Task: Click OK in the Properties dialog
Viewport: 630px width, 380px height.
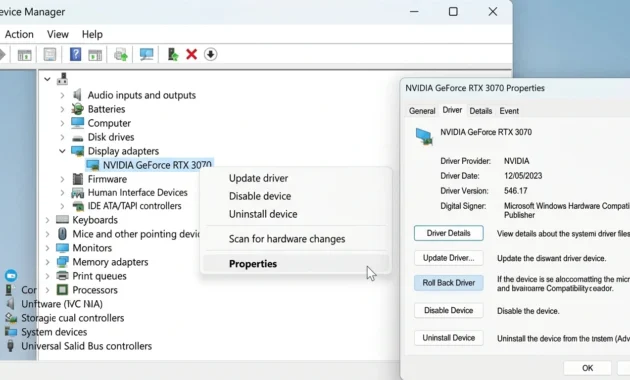Action: point(587,368)
